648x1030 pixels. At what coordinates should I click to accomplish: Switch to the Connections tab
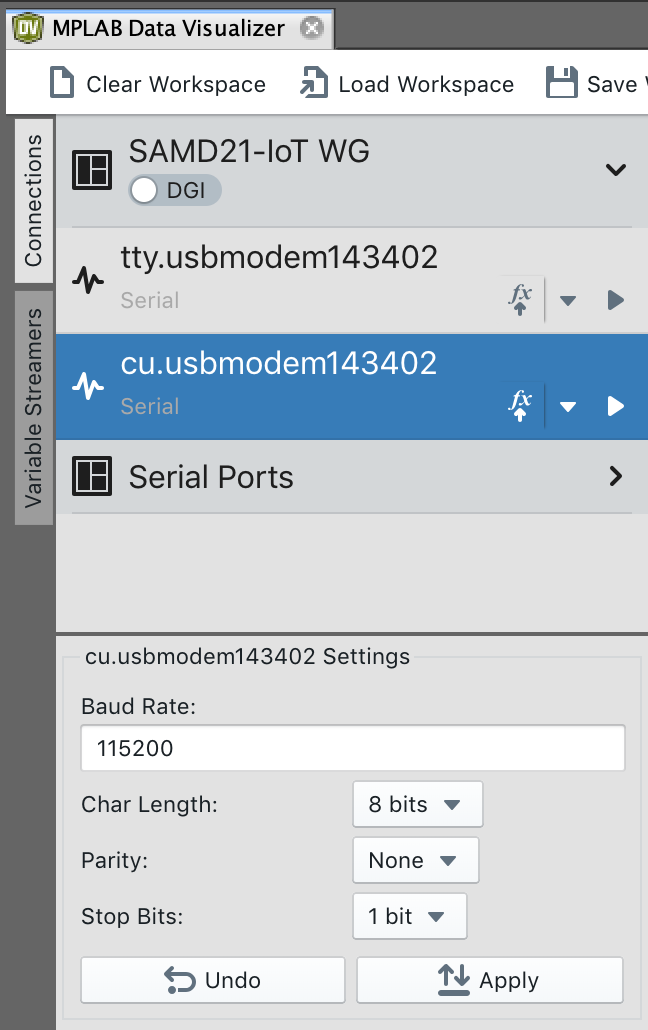pyautogui.click(x=35, y=200)
